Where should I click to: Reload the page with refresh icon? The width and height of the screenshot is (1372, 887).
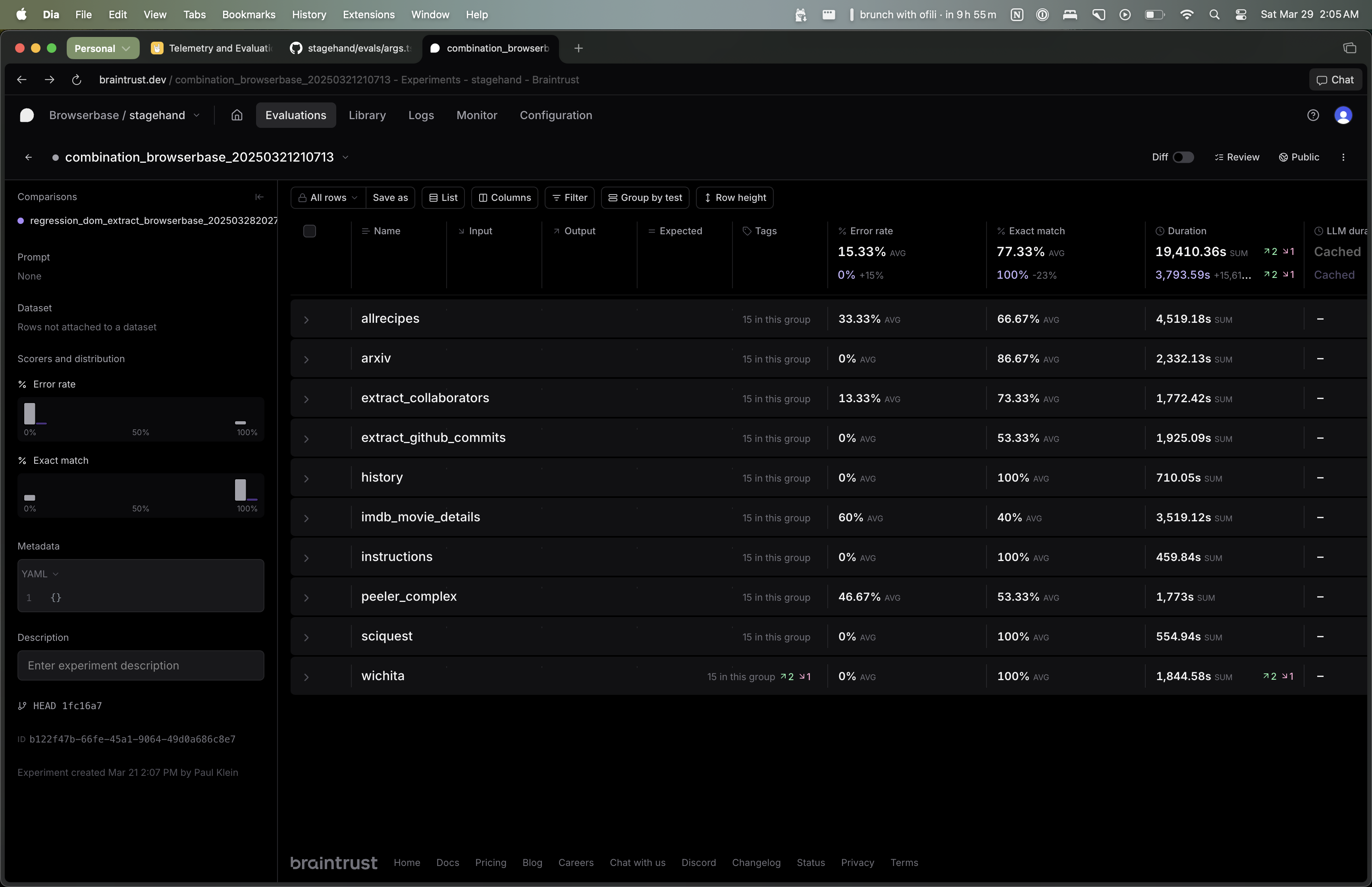click(77, 80)
